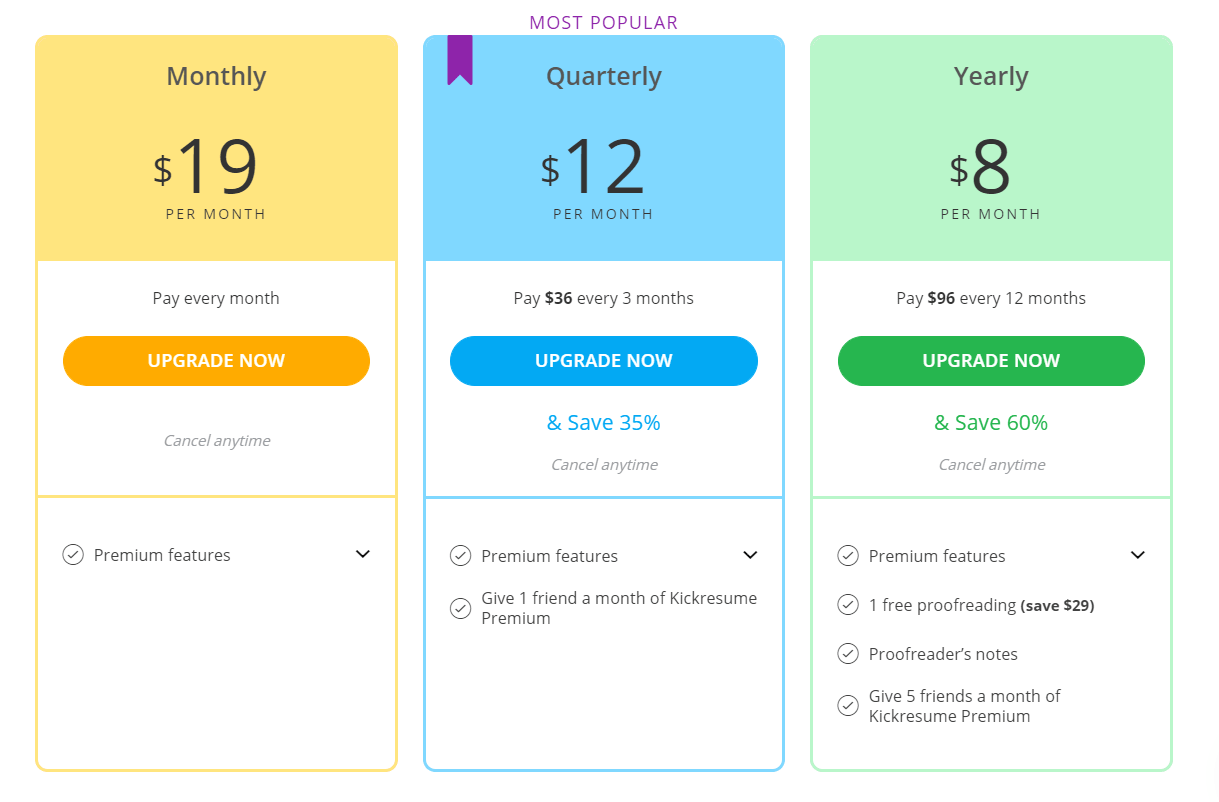Toggle the check circle next to Premium features in Yearly plan

point(847,555)
